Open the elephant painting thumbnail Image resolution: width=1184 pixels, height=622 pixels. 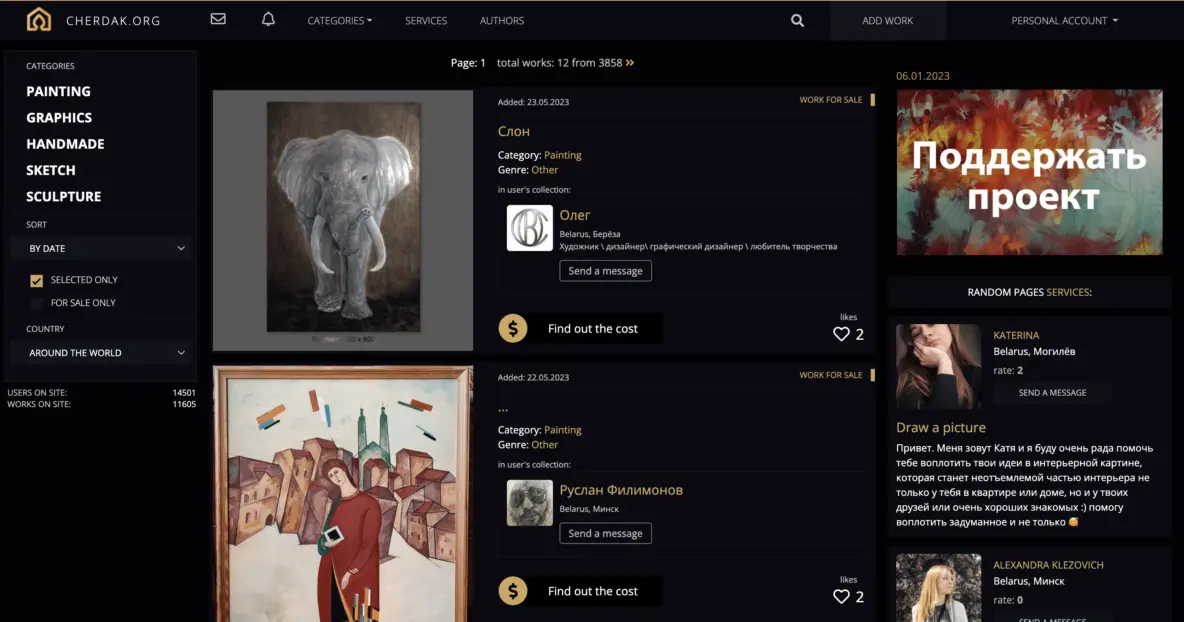click(x=342, y=220)
